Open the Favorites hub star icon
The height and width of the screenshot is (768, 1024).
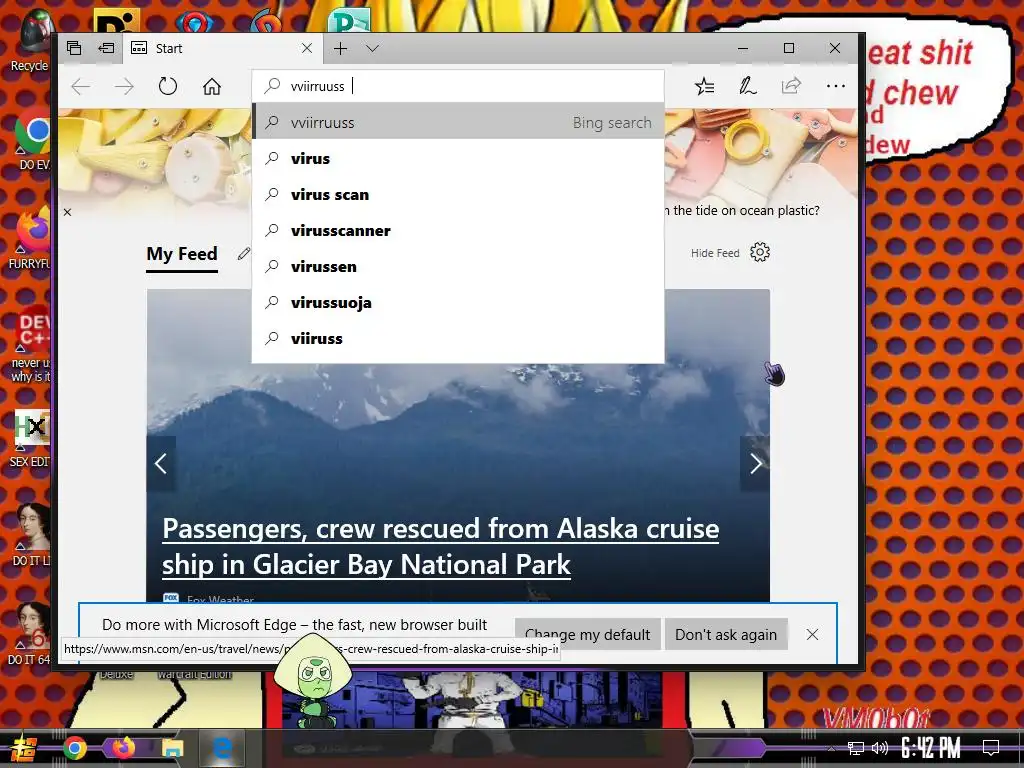coord(704,86)
